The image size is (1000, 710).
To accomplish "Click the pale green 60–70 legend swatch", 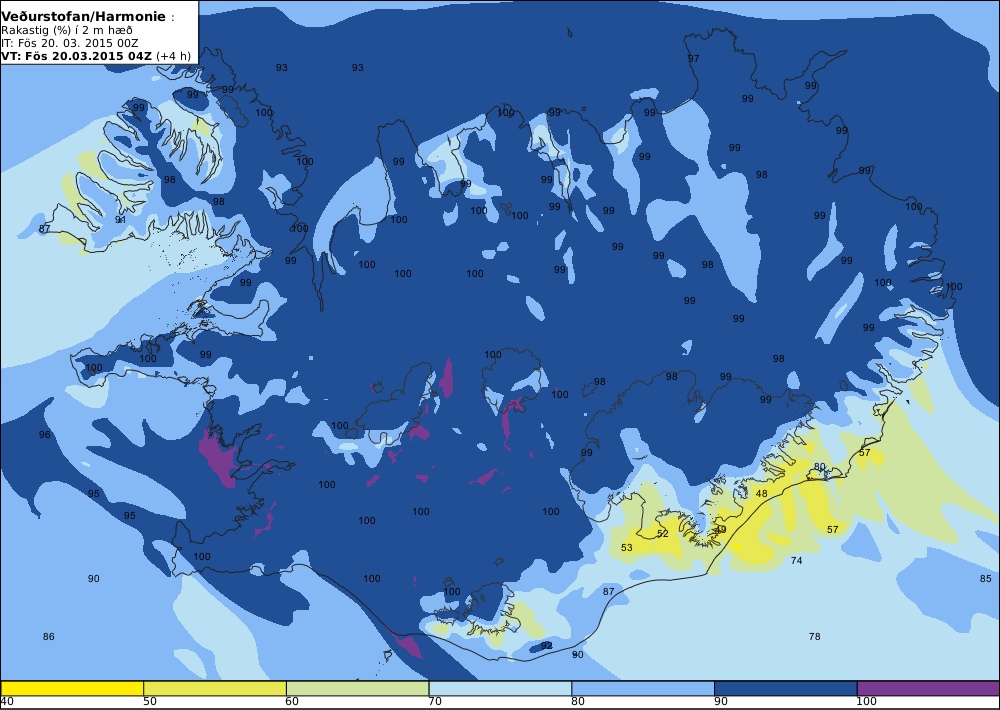I will tap(358, 688).
